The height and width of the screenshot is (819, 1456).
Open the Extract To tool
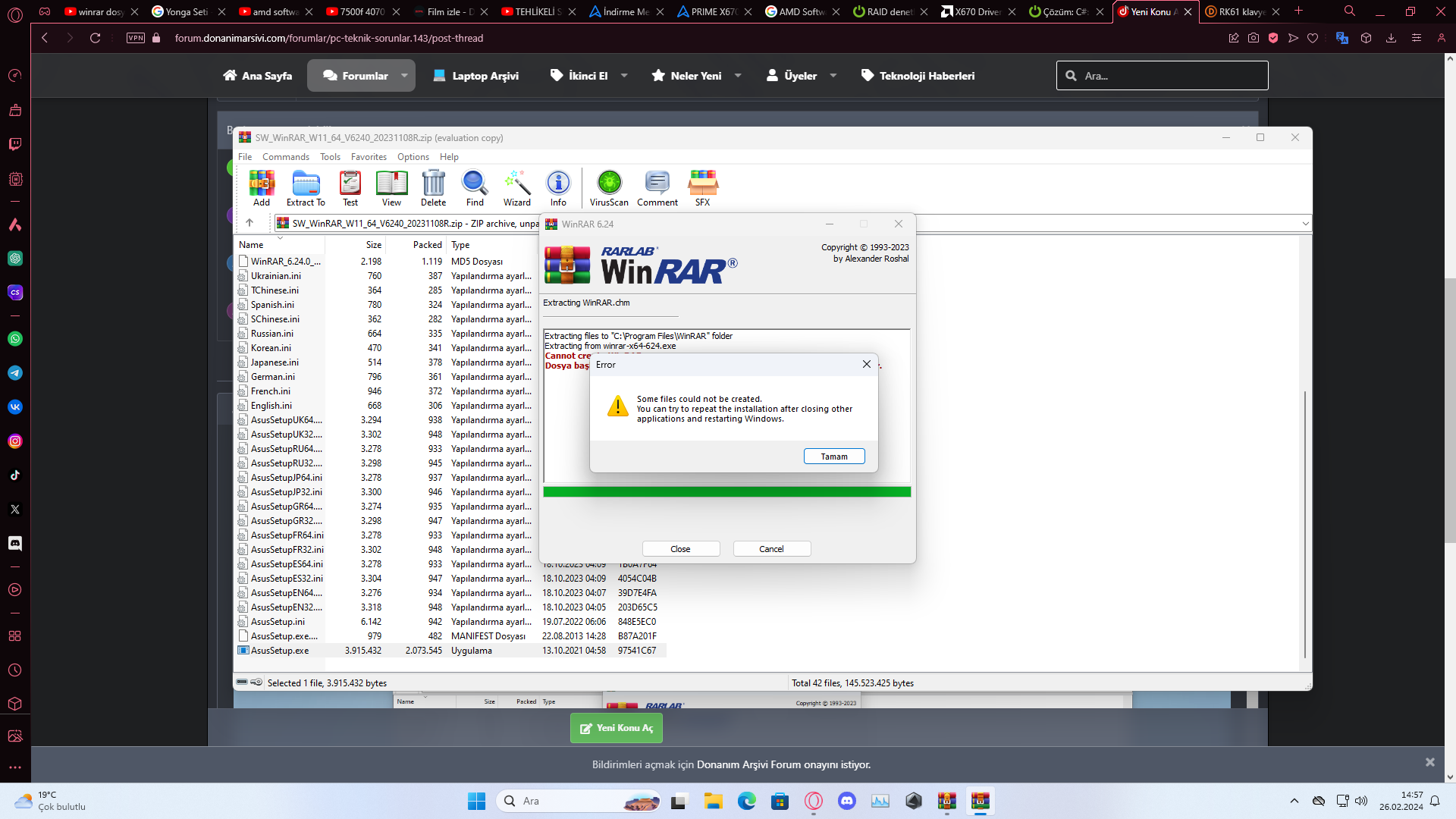click(306, 188)
